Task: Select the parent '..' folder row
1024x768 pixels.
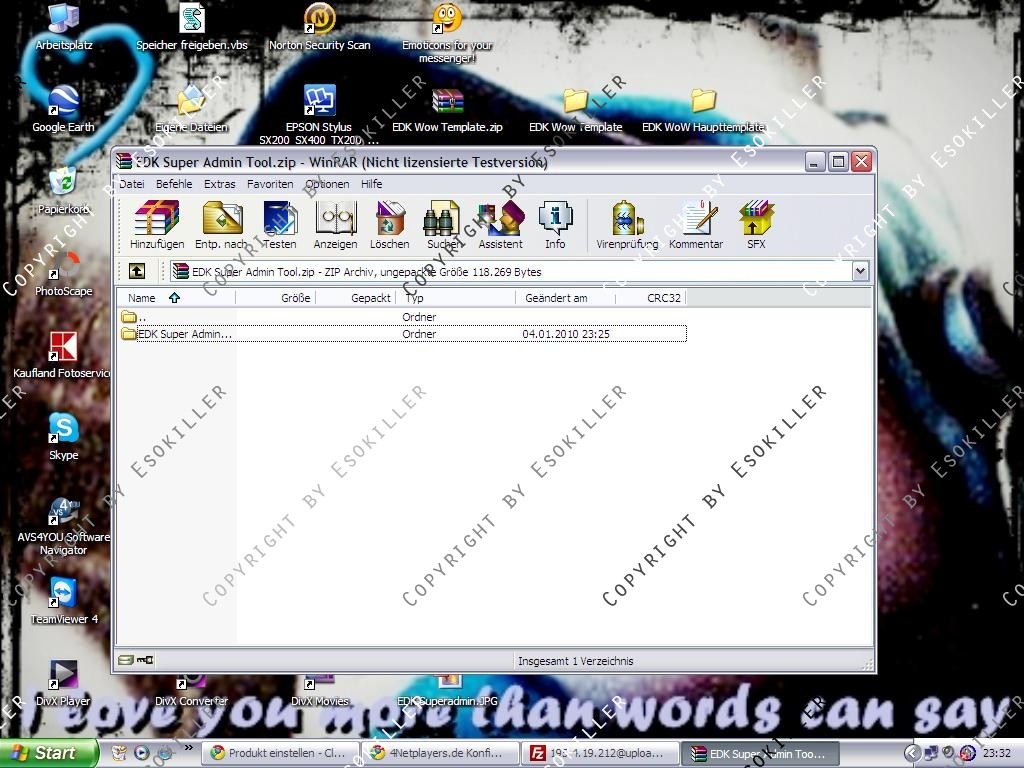Action: point(402,317)
